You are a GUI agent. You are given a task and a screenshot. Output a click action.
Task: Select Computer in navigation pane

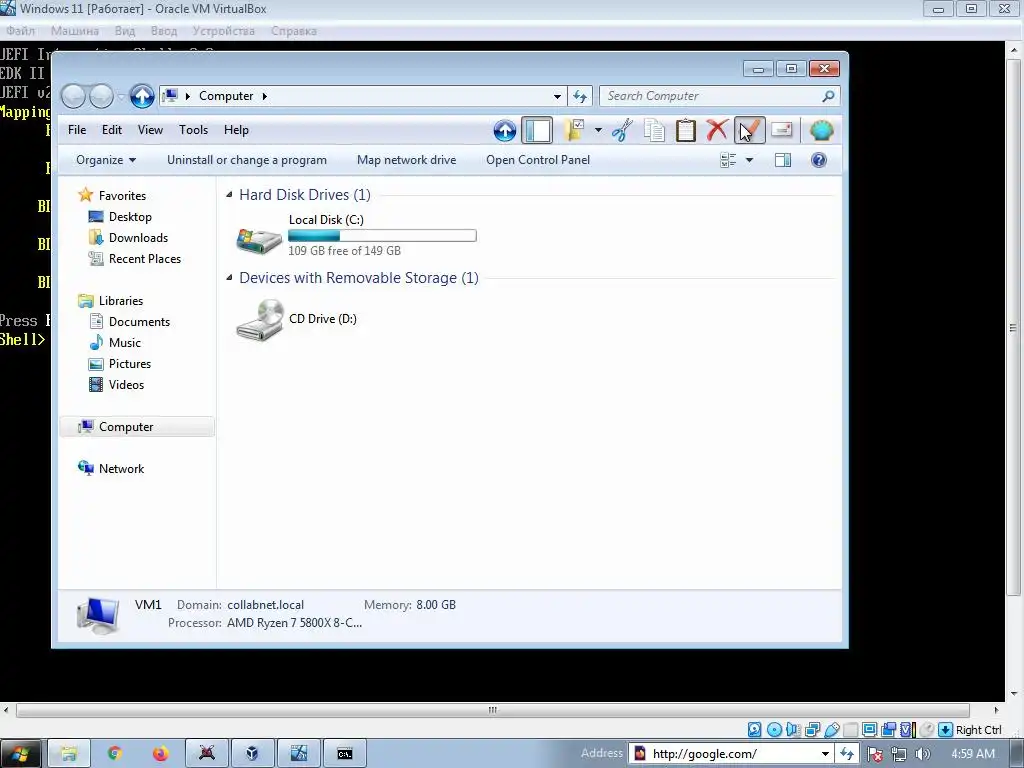[x=136, y=426]
